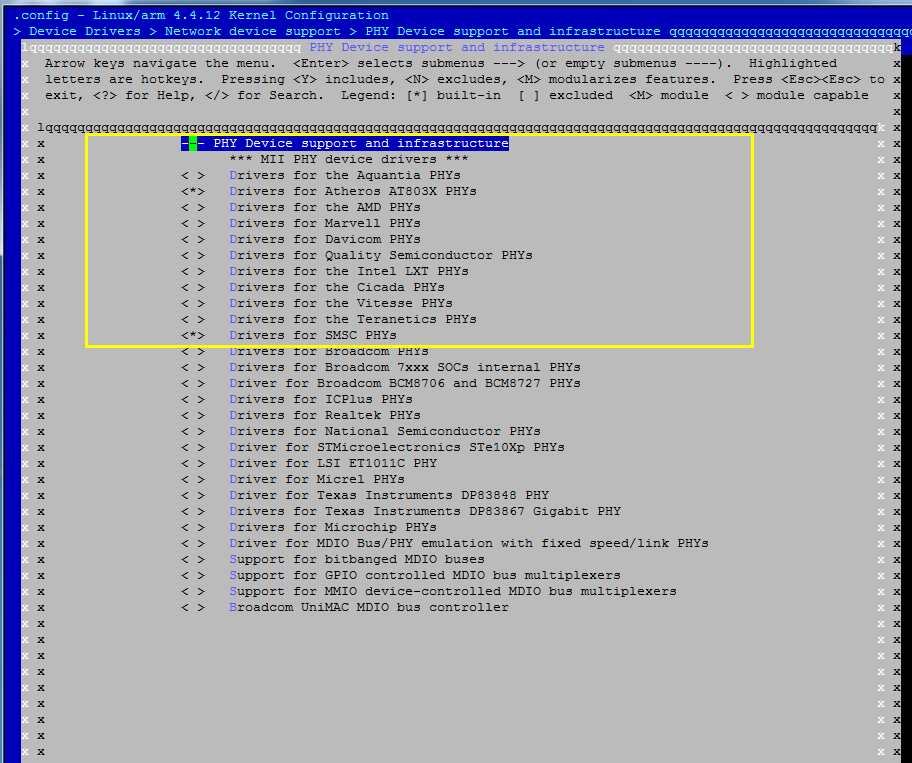The image size is (912, 763).
Task: Toggle the SMSC PHYs driver selection
Action: coord(193,336)
